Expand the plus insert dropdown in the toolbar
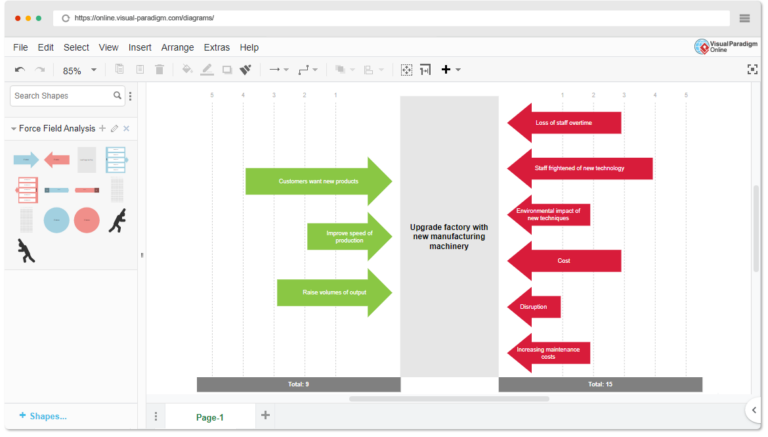Image resolution: width=768 pixels, height=437 pixels. tap(451, 70)
